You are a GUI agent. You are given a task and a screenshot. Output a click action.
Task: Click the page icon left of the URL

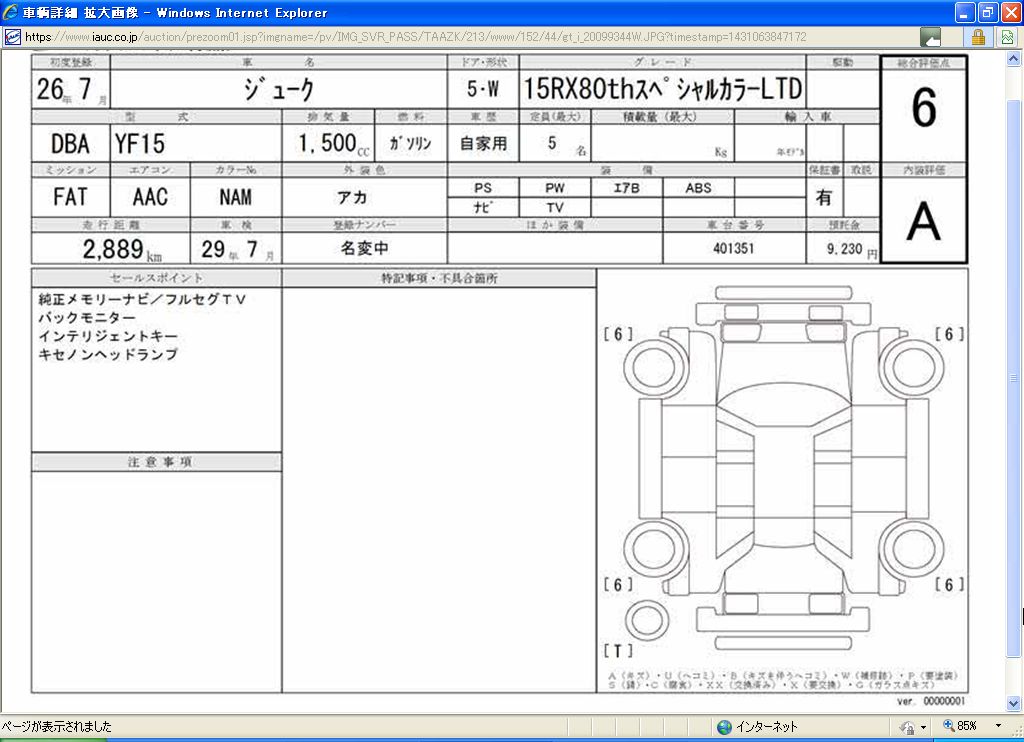click(x=12, y=37)
